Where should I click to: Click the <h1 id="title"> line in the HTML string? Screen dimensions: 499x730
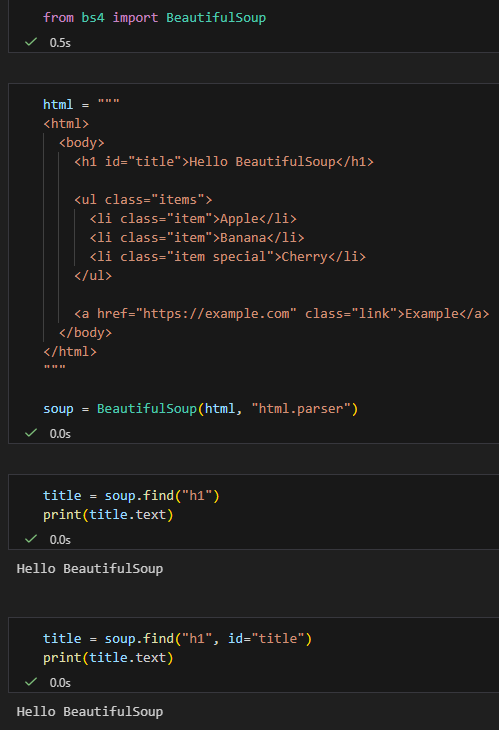224,162
